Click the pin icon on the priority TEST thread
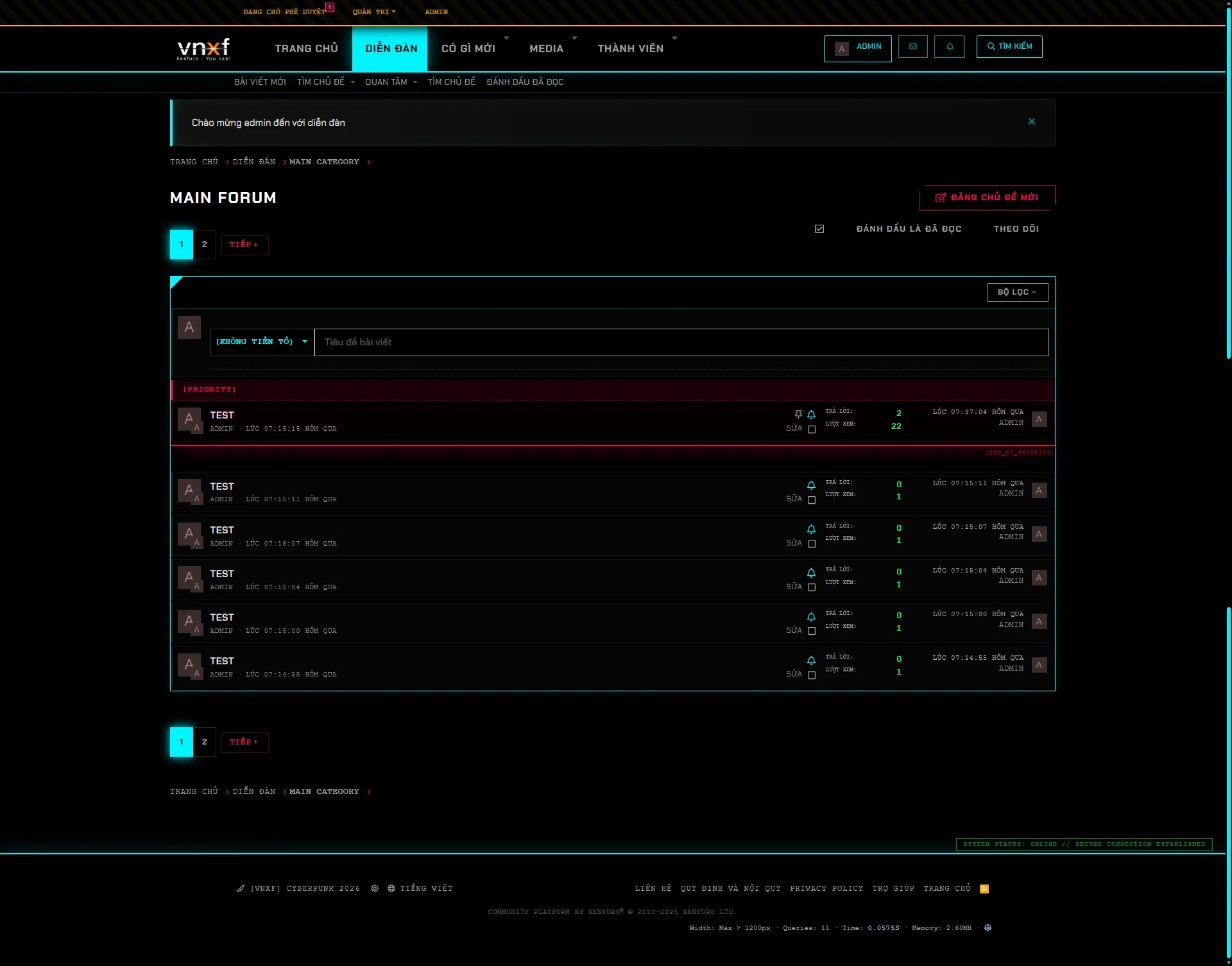This screenshot has width=1232, height=966. pos(798,414)
